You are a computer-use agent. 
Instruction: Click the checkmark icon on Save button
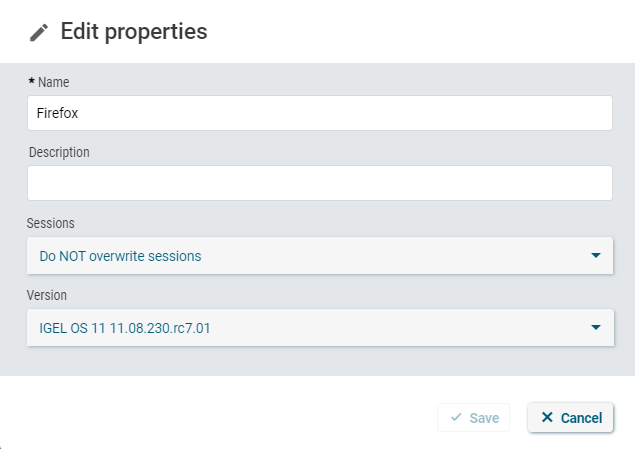pos(456,418)
